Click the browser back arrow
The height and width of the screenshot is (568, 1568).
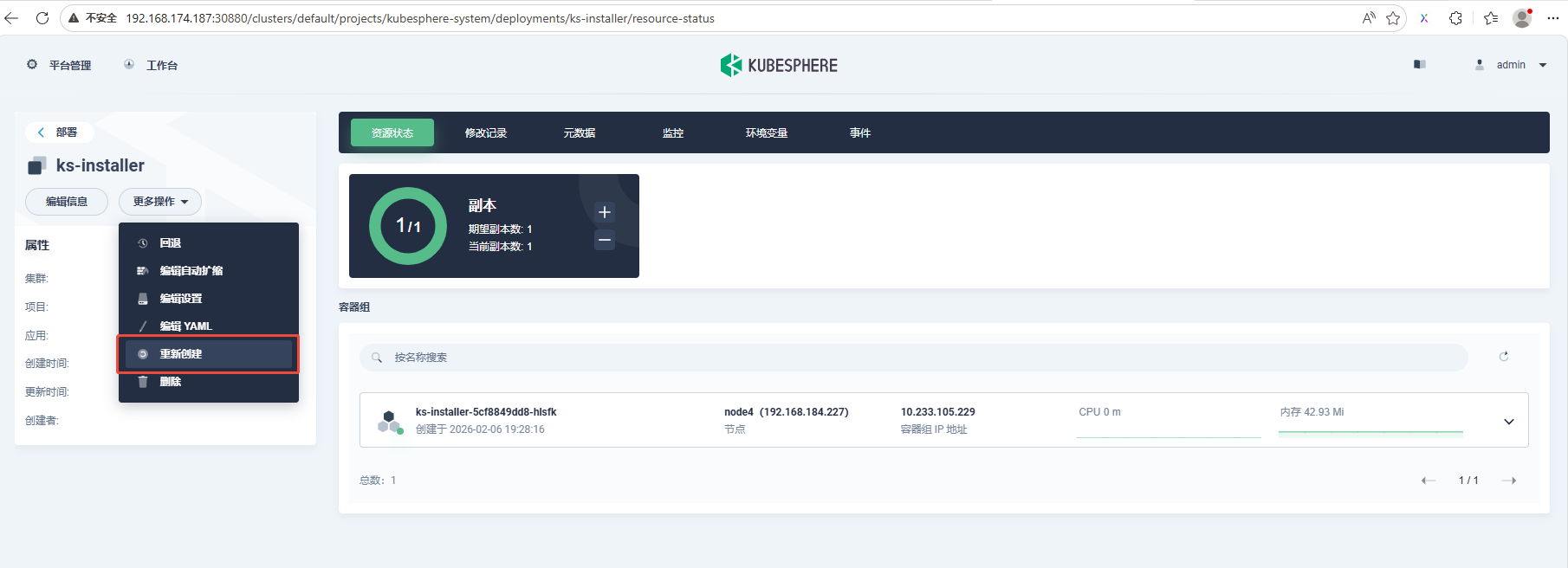[11, 18]
